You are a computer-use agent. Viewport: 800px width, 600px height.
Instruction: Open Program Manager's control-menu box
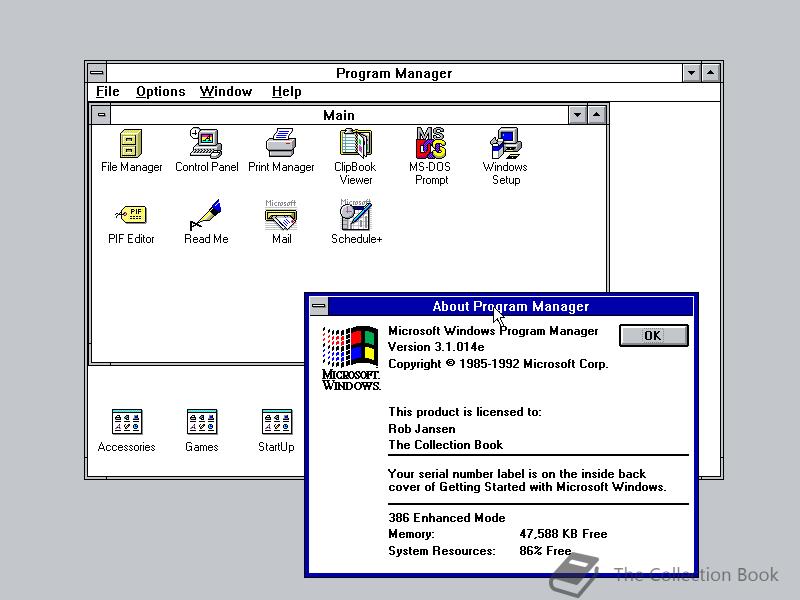pos(96,73)
